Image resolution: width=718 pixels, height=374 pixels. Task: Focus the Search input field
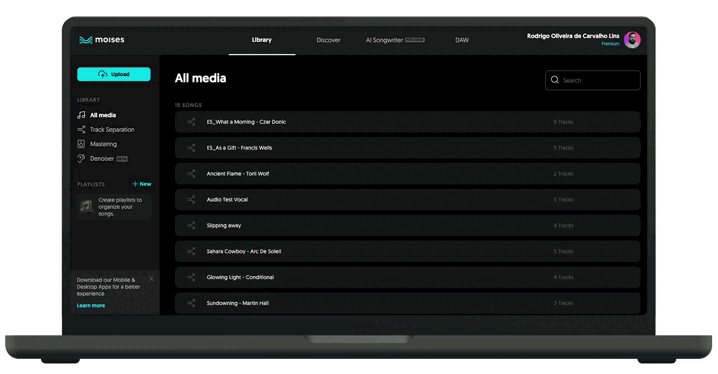pos(593,80)
